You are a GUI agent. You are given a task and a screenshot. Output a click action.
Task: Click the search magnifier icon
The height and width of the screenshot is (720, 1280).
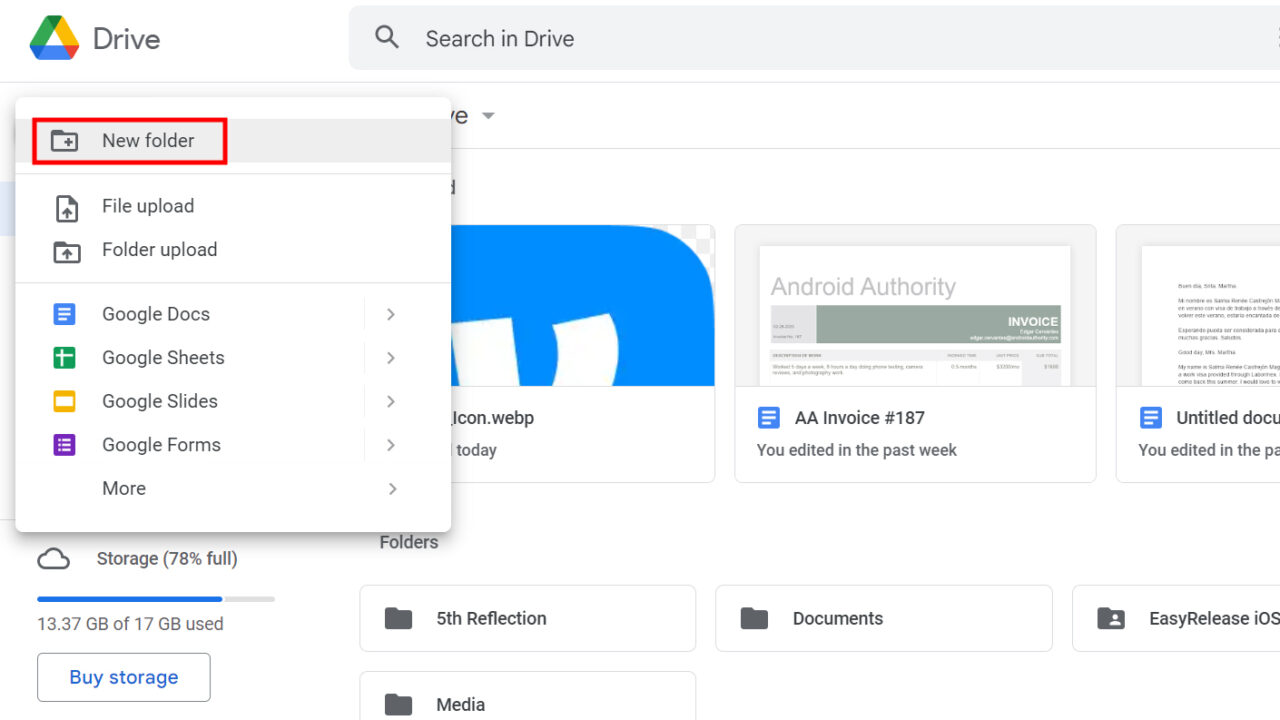coord(387,37)
